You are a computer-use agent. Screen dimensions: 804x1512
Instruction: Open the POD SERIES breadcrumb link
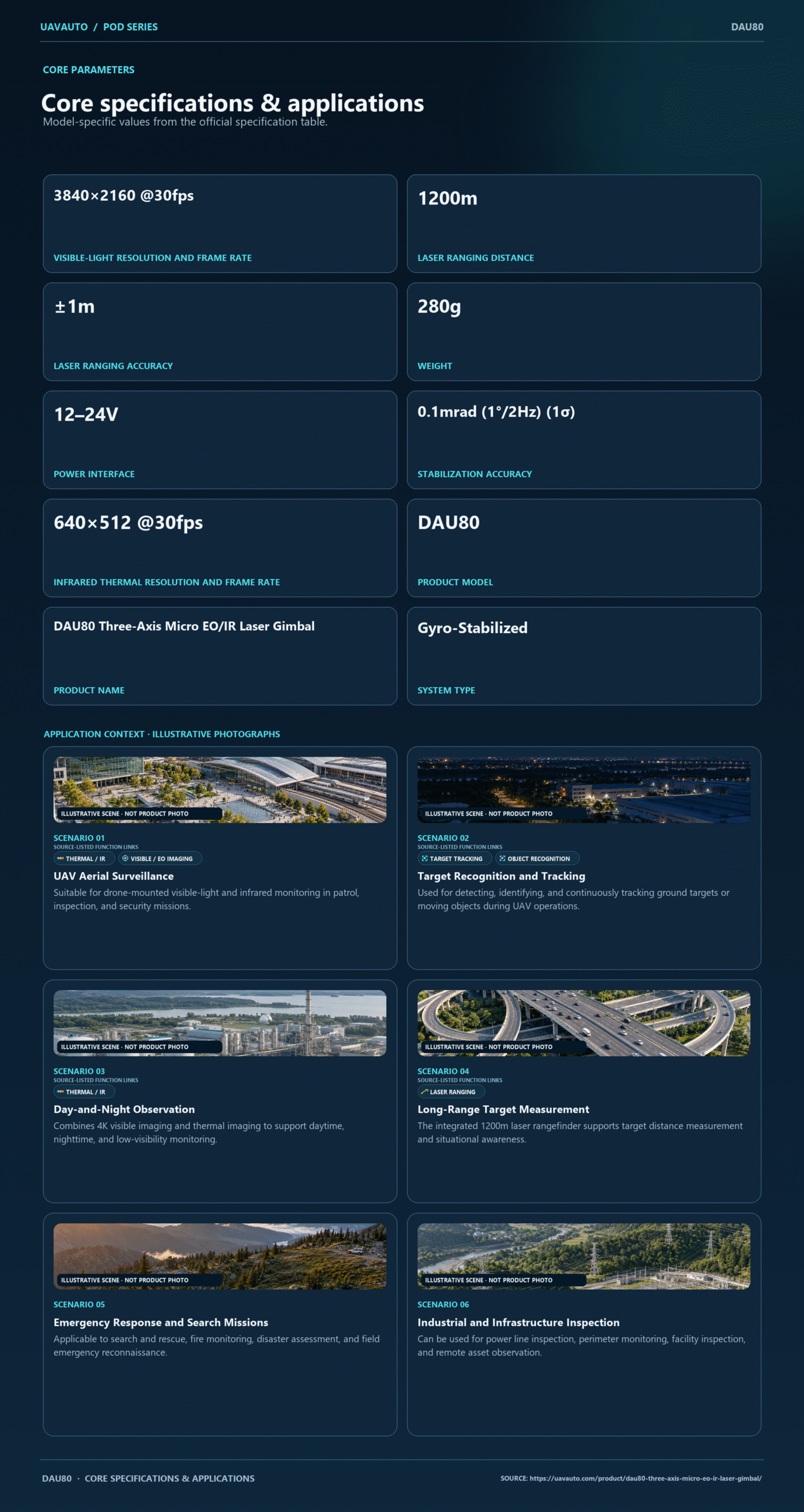(x=130, y=27)
